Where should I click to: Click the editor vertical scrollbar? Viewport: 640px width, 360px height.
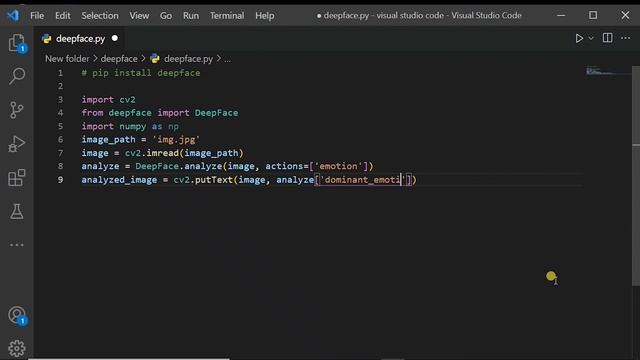(x=636, y=176)
